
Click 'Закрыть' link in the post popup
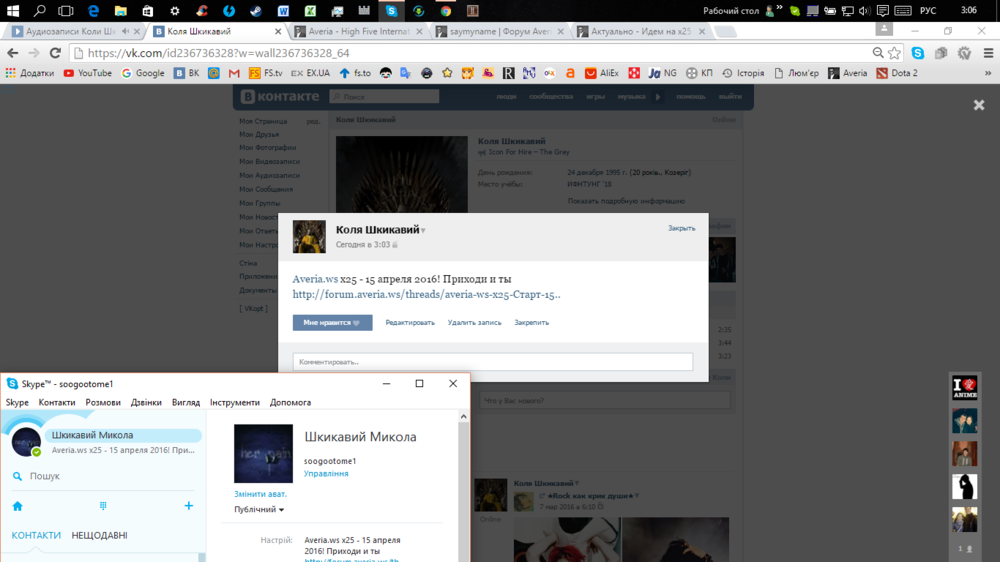tap(681, 228)
